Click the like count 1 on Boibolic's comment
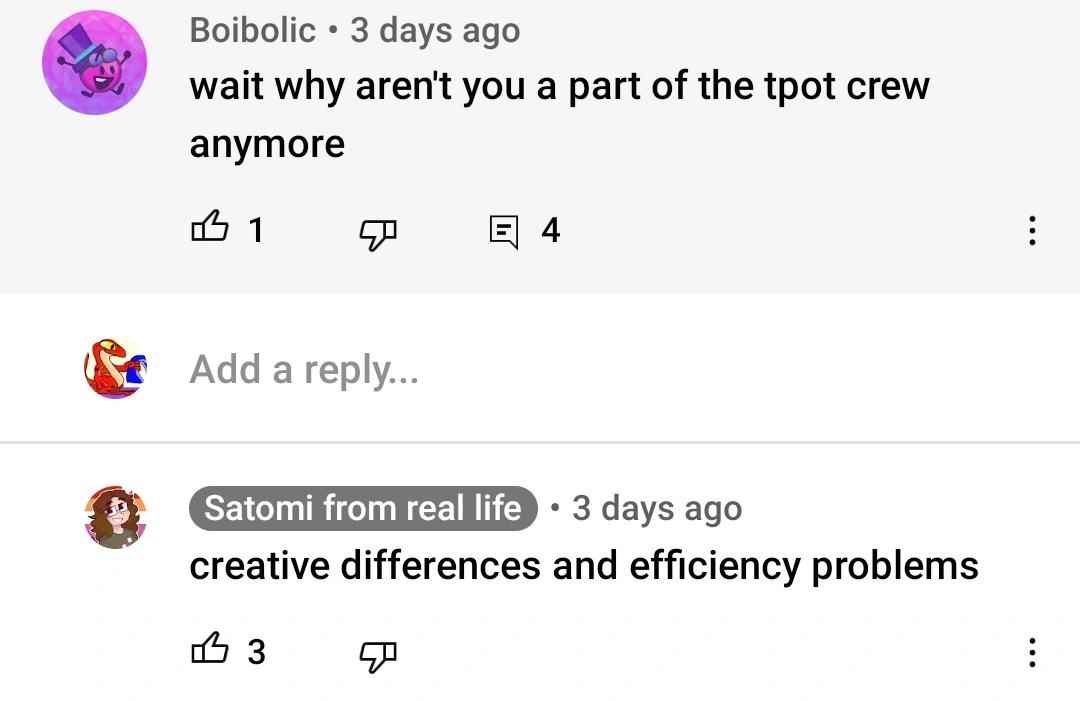 point(256,231)
